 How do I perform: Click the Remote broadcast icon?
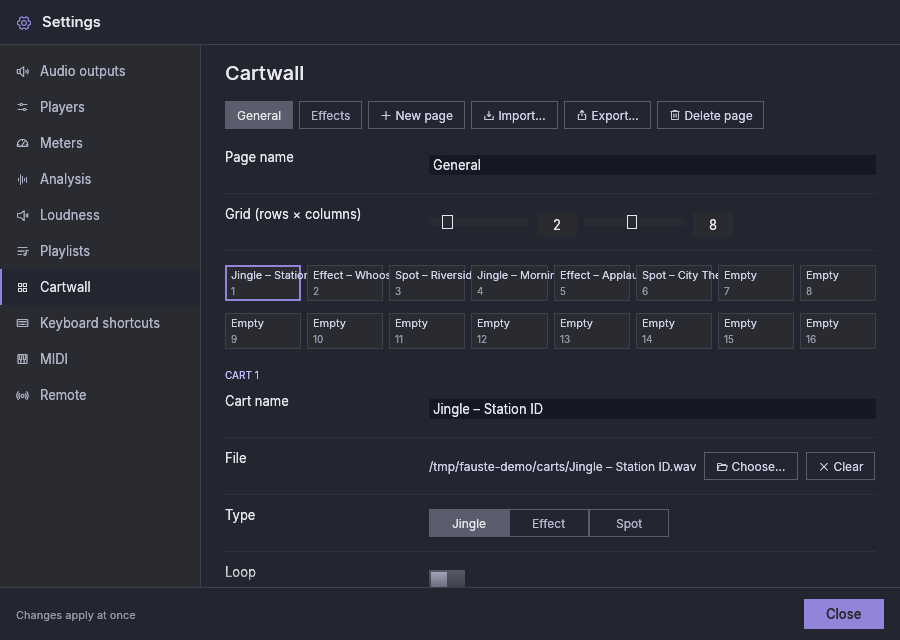[x=22, y=395]
